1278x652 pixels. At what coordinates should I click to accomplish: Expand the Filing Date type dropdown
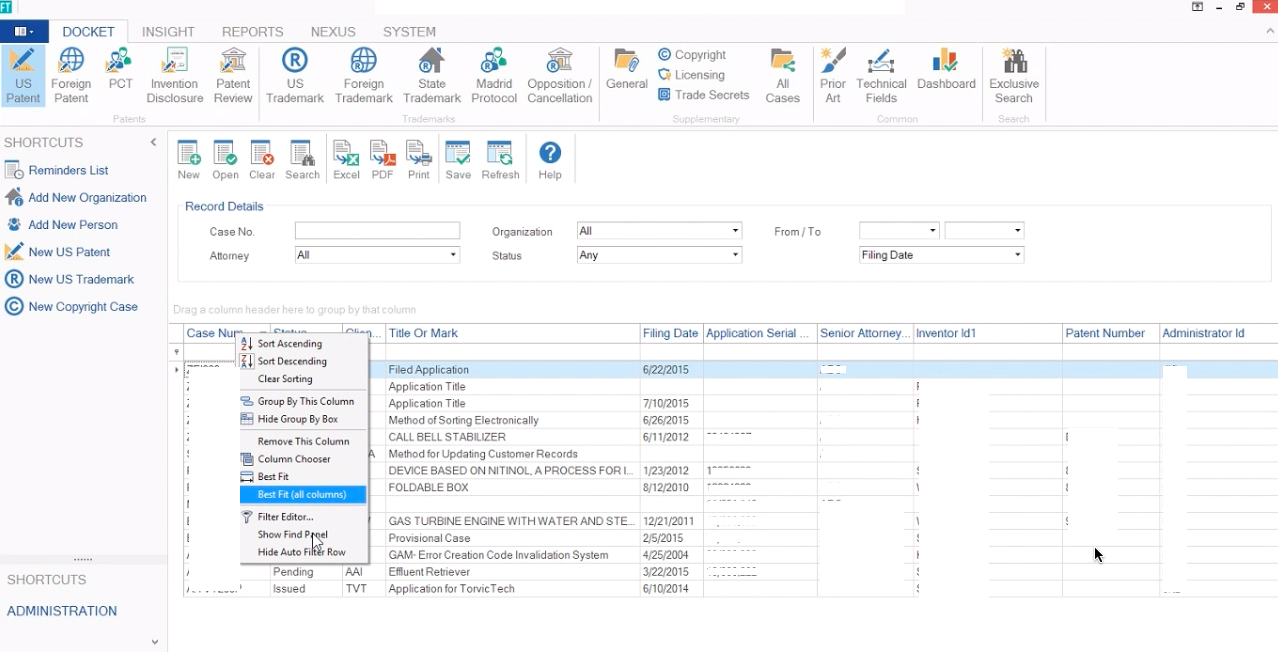coord(1017,255)
